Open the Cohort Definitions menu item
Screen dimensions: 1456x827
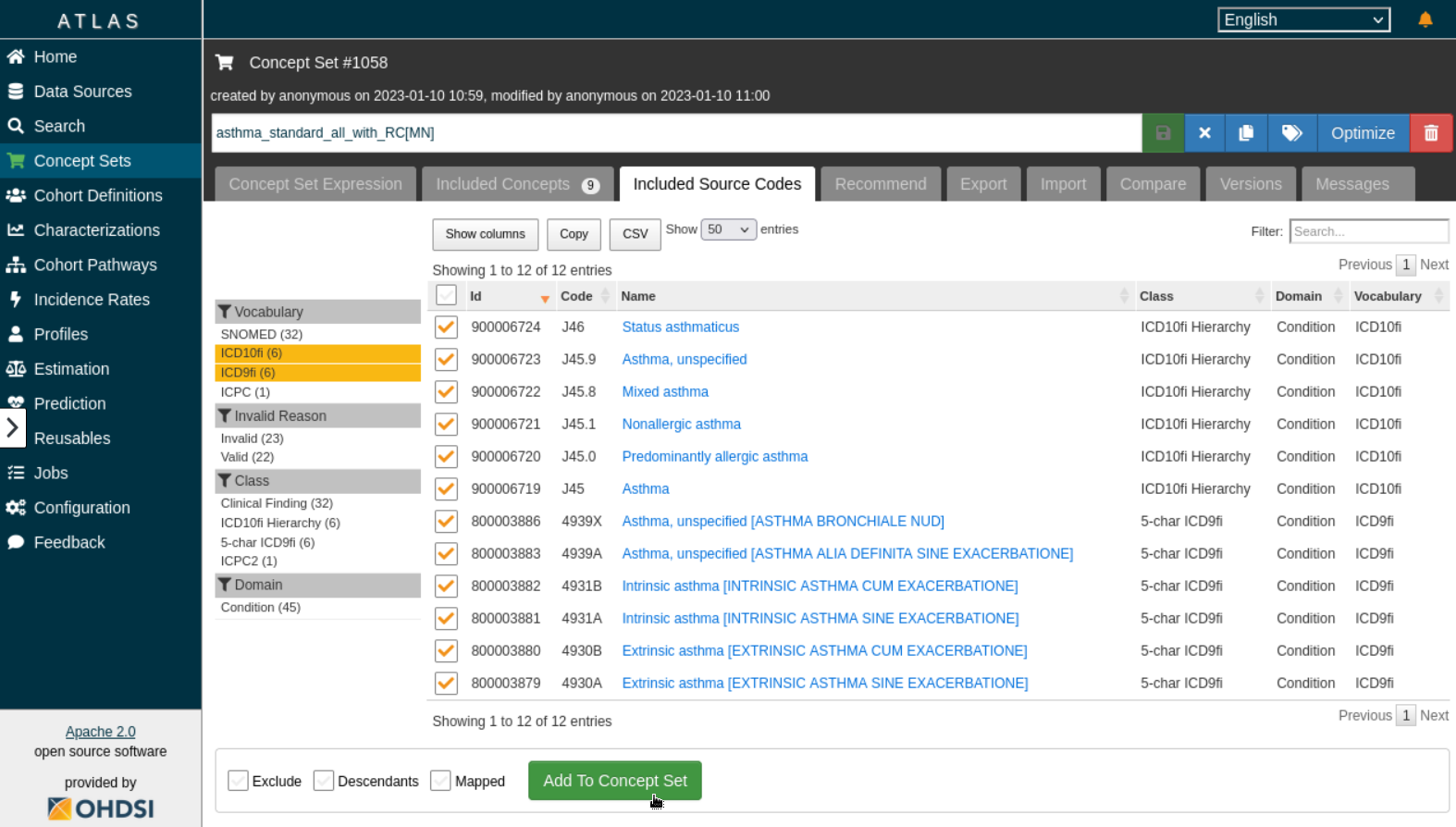98,195
